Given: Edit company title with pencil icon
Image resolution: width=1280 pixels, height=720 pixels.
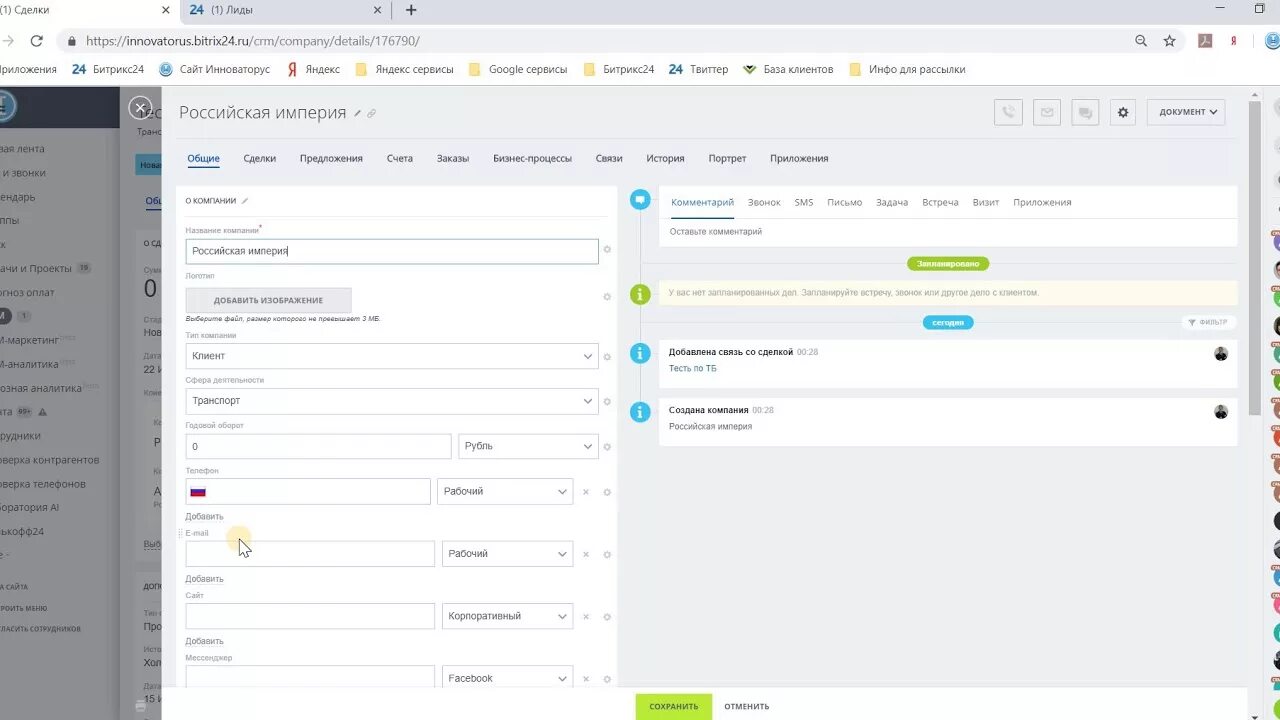Looking at the screenshot, I should click(x=357, y=114).
